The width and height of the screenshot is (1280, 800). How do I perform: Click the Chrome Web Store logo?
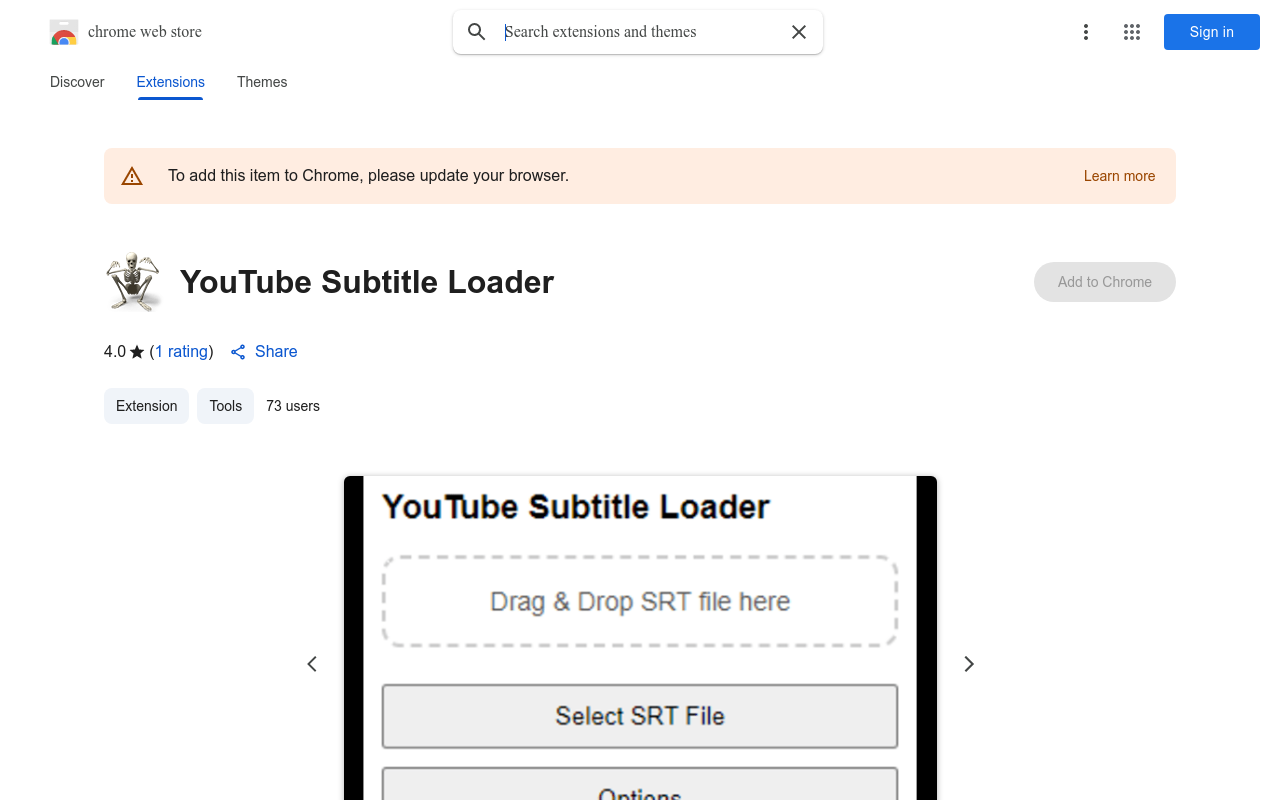[64, 32]
